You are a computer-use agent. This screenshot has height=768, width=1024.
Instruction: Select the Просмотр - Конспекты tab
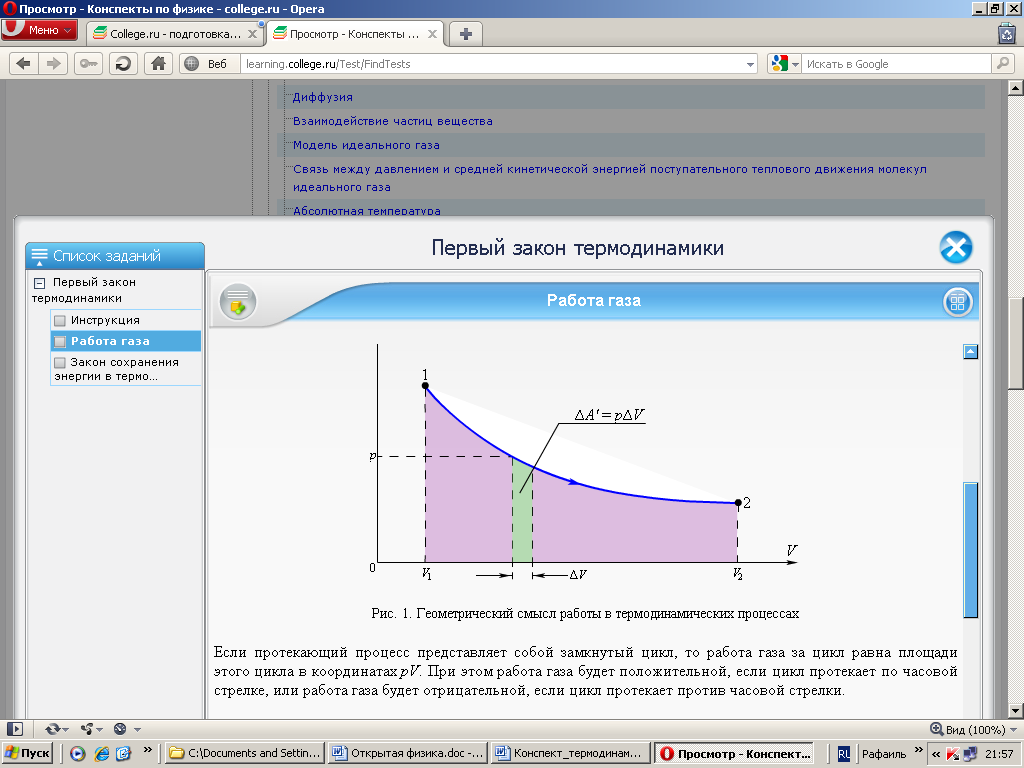(x=356, y=34)
